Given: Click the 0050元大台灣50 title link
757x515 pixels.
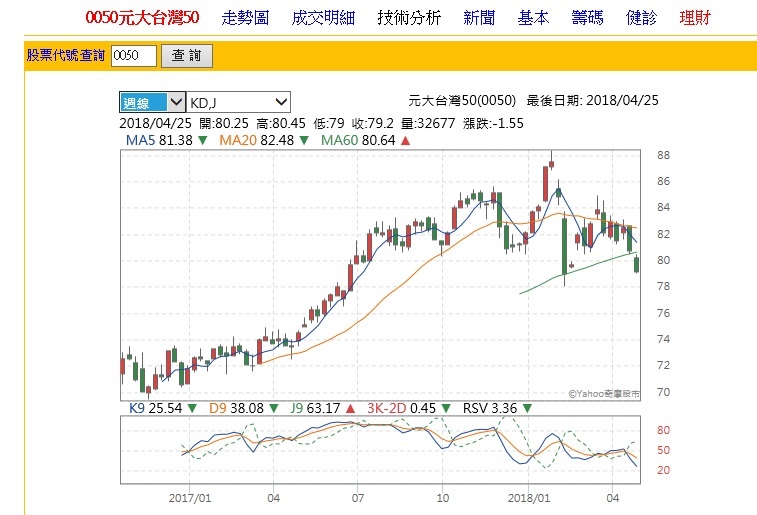Looking at the screenshot, I should (x=142, y=18).
